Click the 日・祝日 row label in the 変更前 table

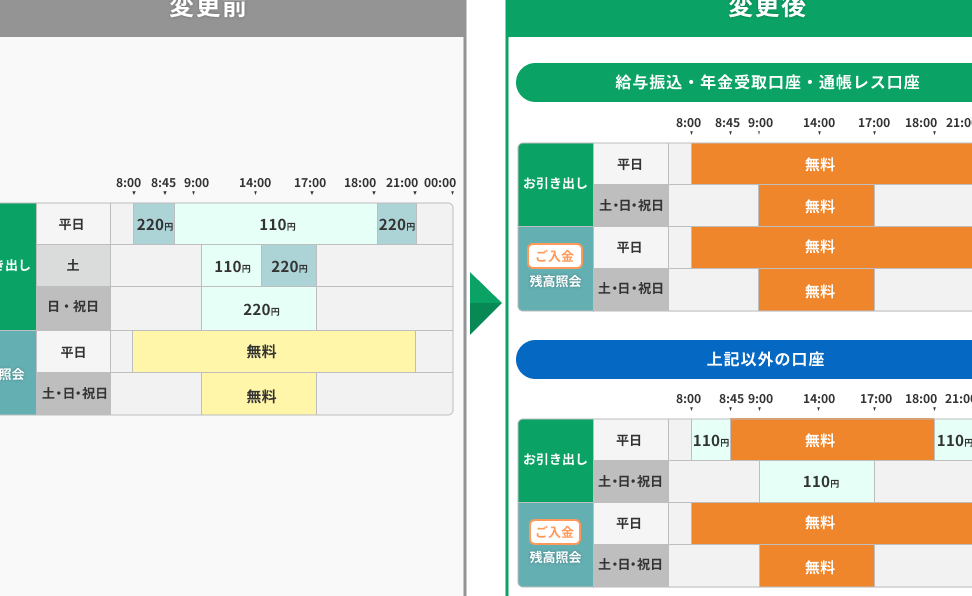[73, 309]
